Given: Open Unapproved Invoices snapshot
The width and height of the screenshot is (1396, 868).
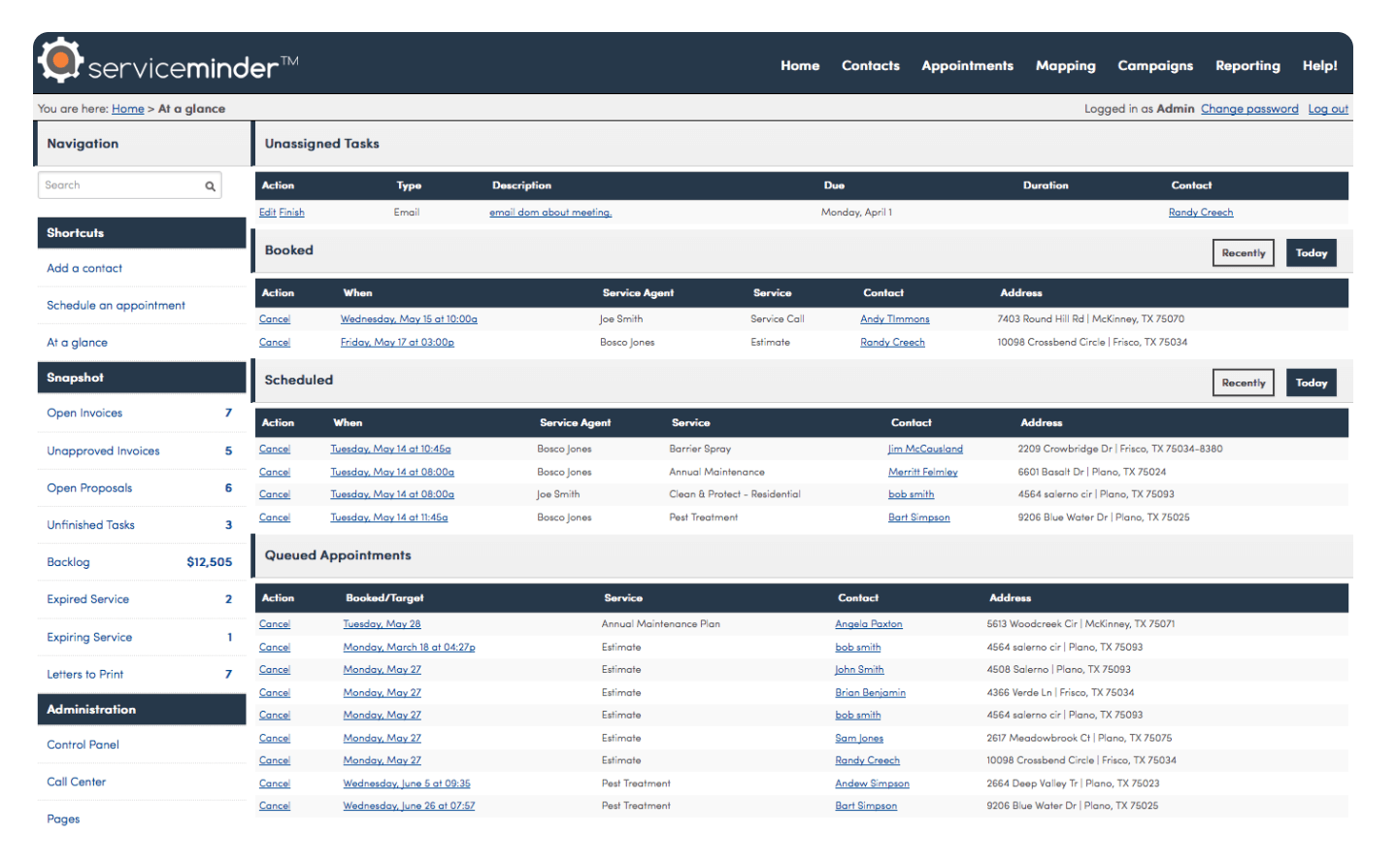Looking at the screenshot, I should click(103, 451).
